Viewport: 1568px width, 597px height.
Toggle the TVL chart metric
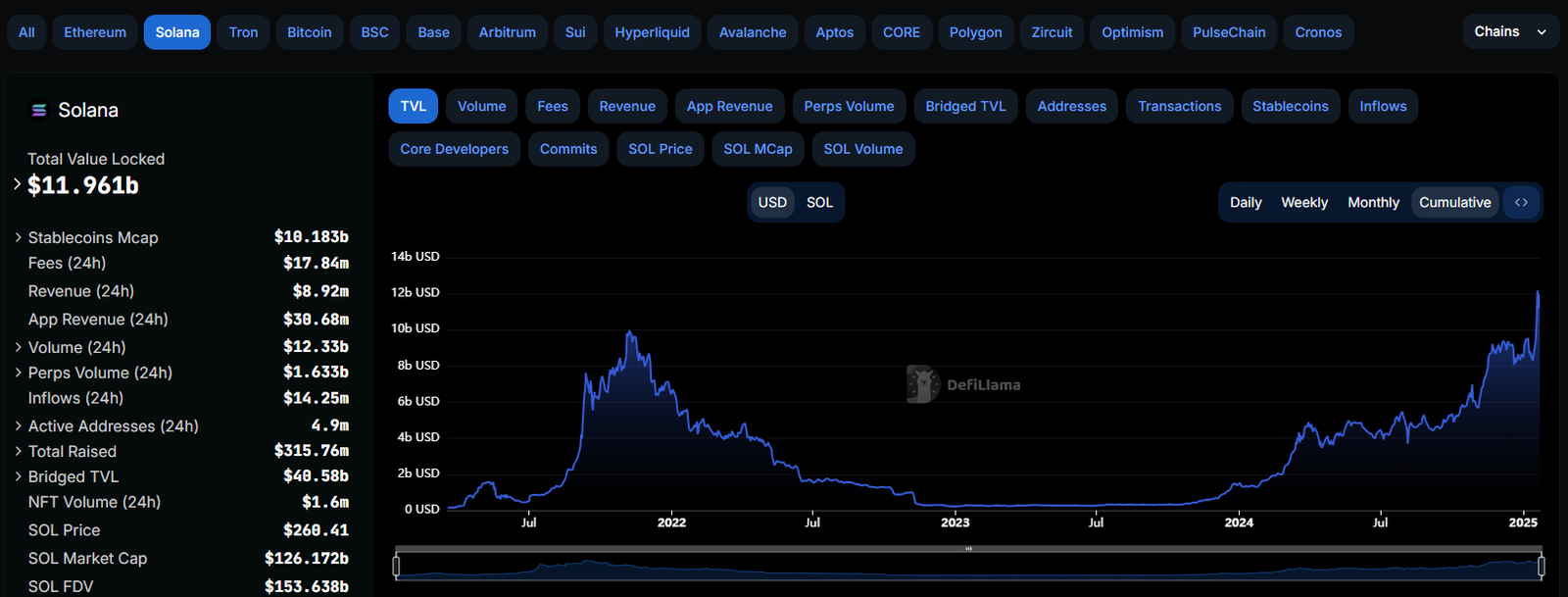(414, 106)
